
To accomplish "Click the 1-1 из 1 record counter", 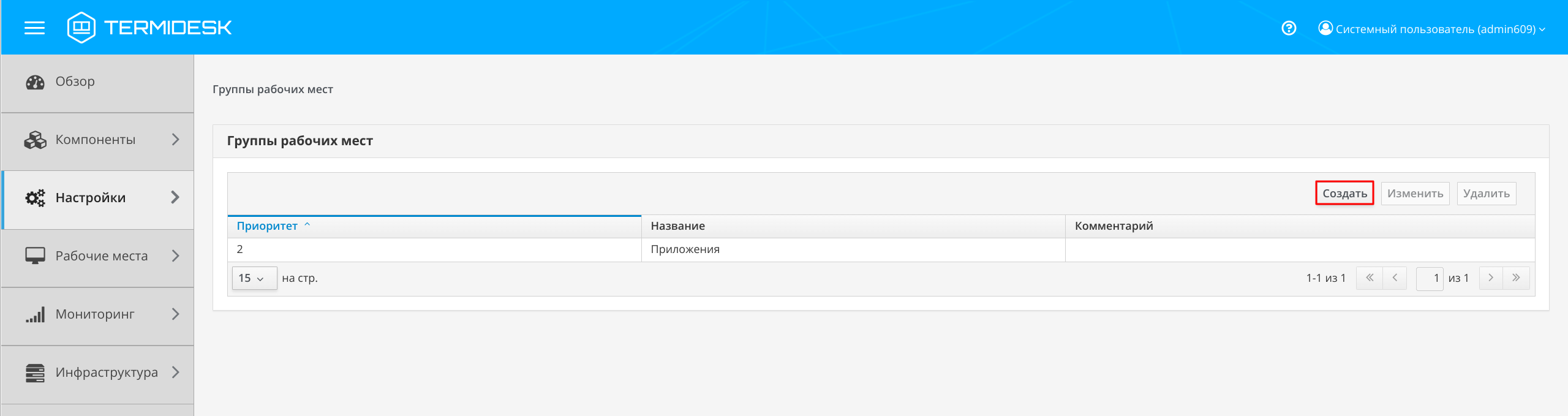I will click(1326, 278).
